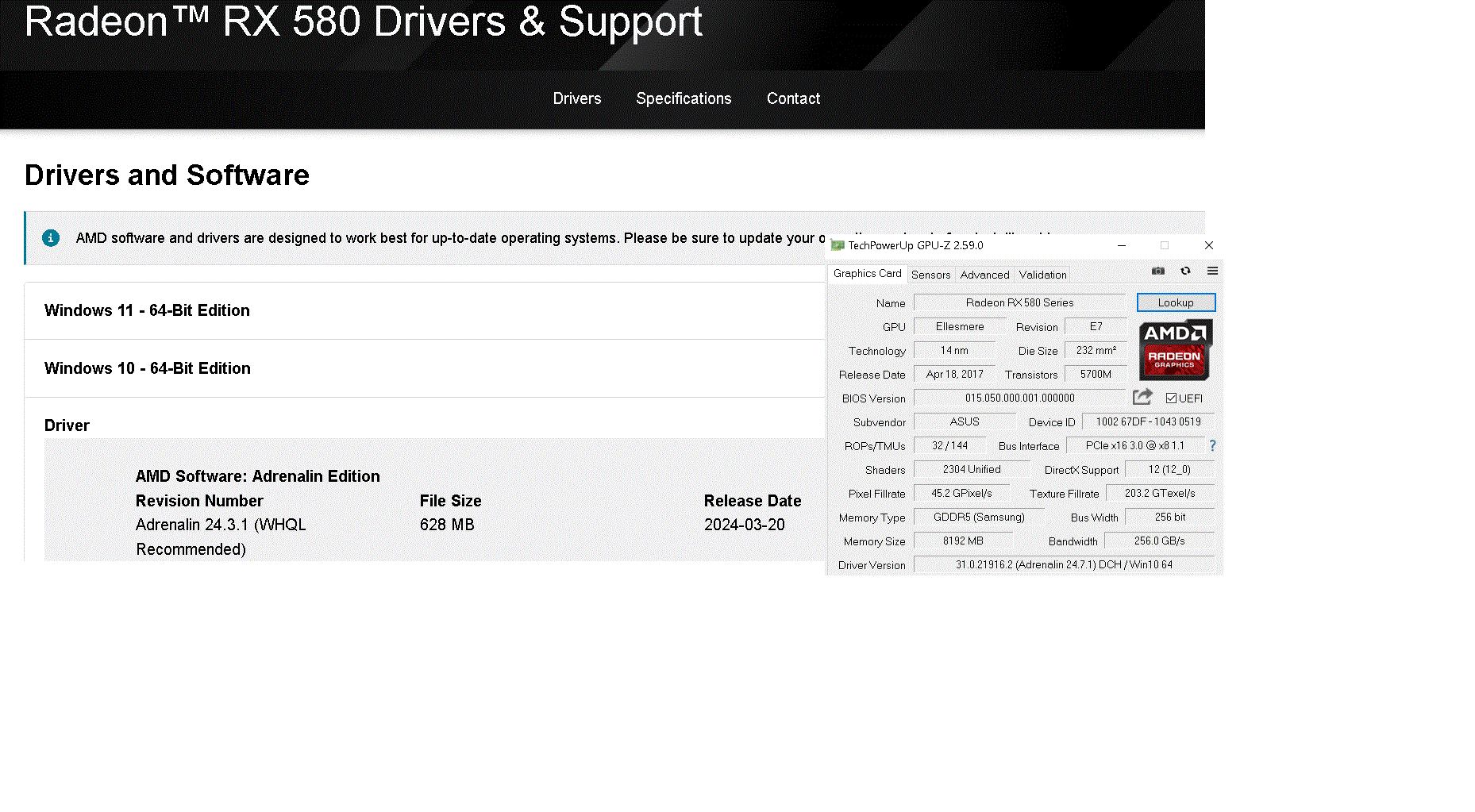Click the blue info icon in notice

tap(51, 238)
